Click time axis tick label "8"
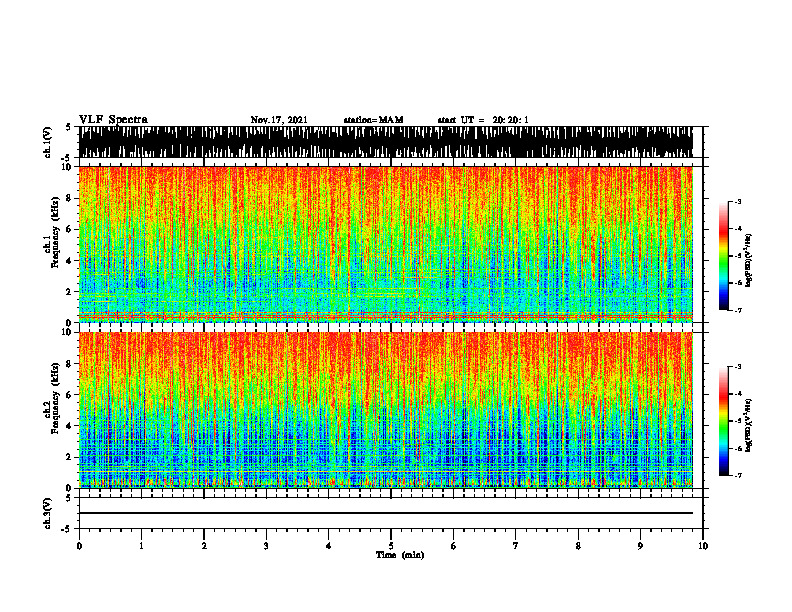792x612 pixels. 578,546
